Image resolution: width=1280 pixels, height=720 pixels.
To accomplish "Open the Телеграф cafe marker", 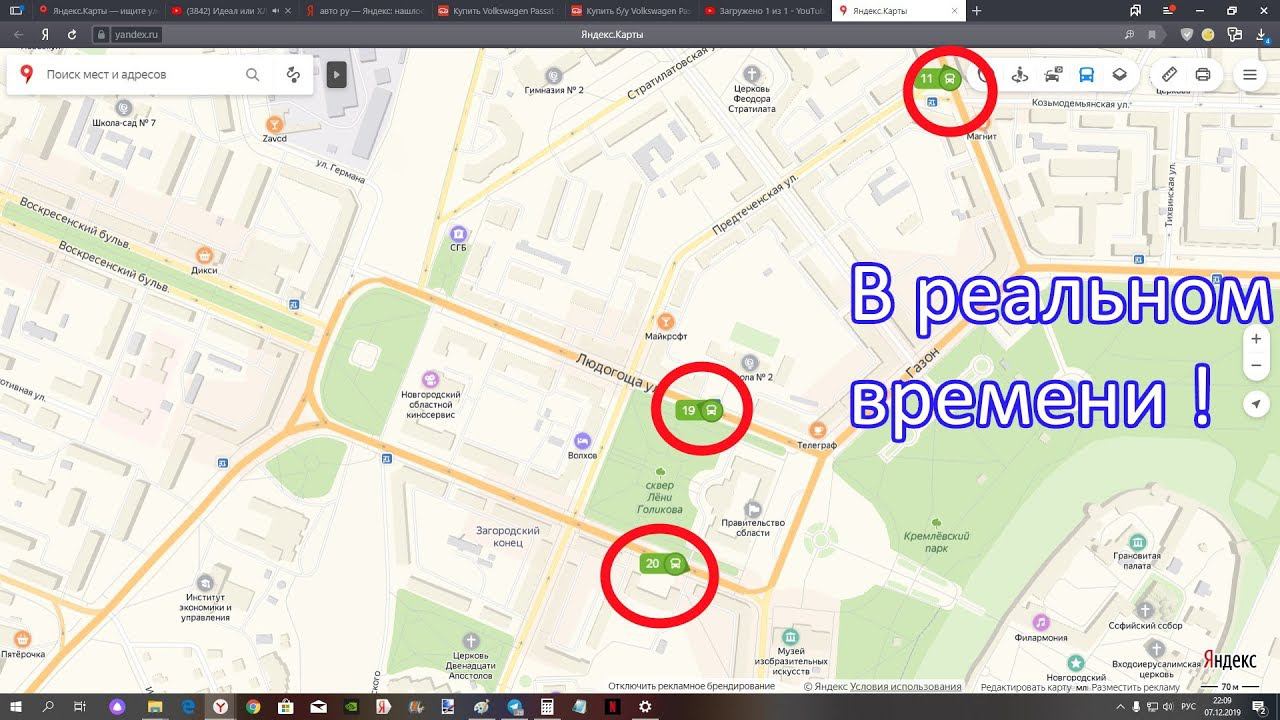I will coord(817,428).
